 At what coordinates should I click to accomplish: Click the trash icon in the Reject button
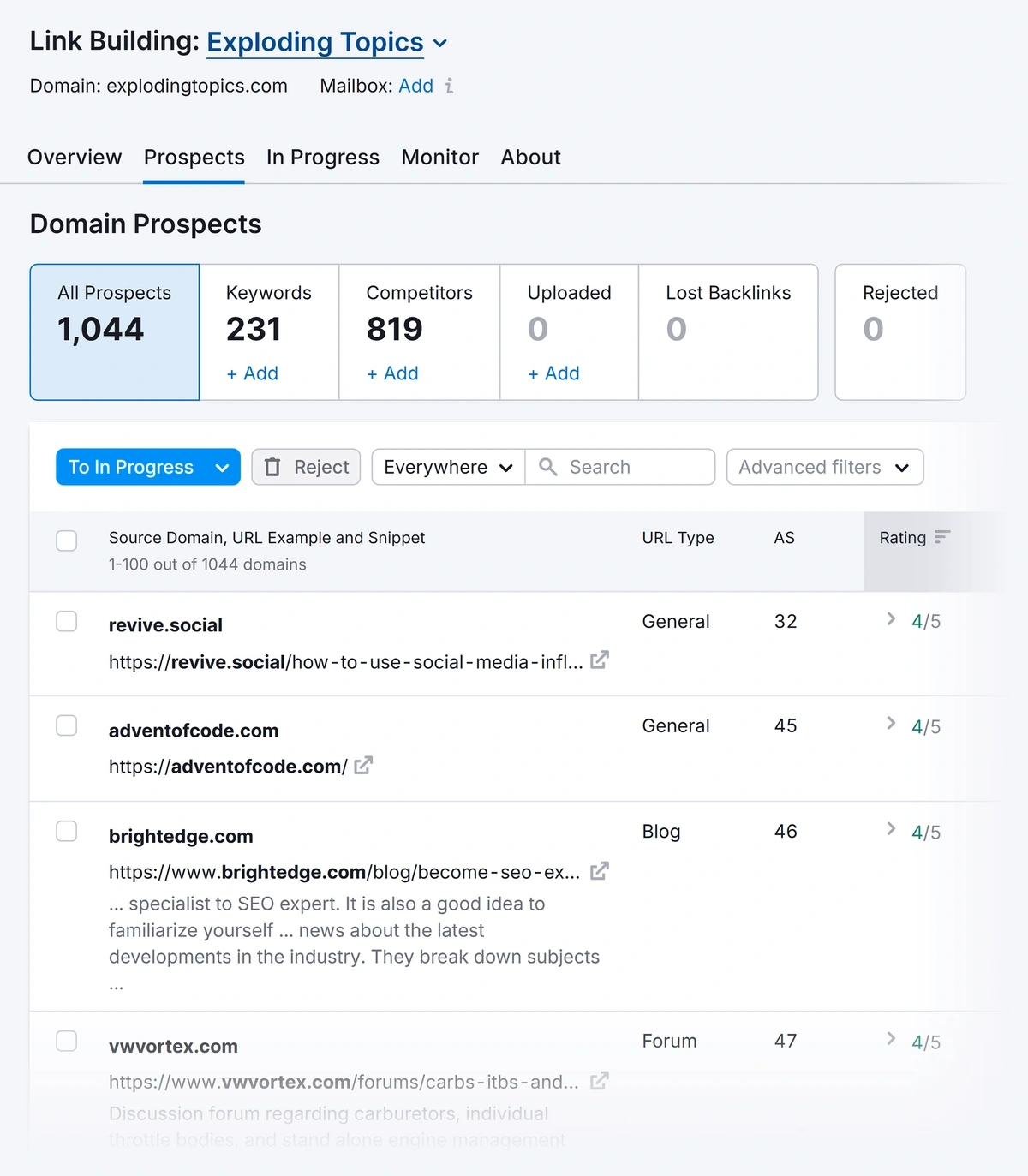tap(272, 467)
